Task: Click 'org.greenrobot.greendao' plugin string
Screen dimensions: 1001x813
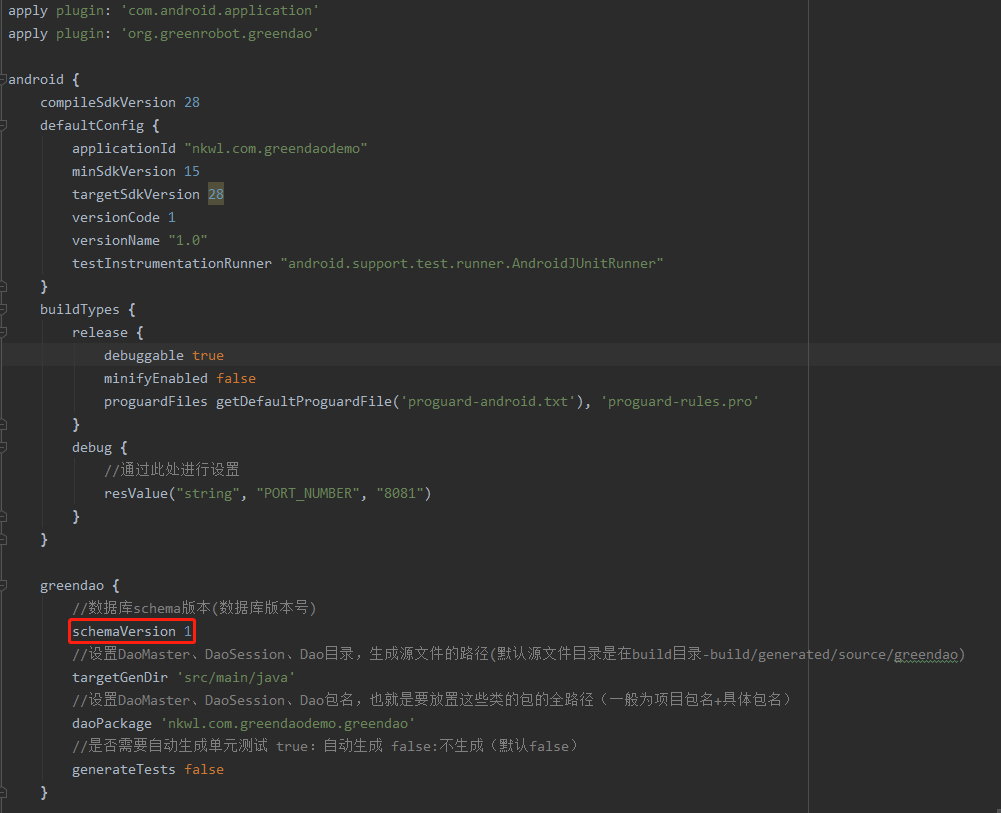Action: pyautogui.click(x=220, y=34)
